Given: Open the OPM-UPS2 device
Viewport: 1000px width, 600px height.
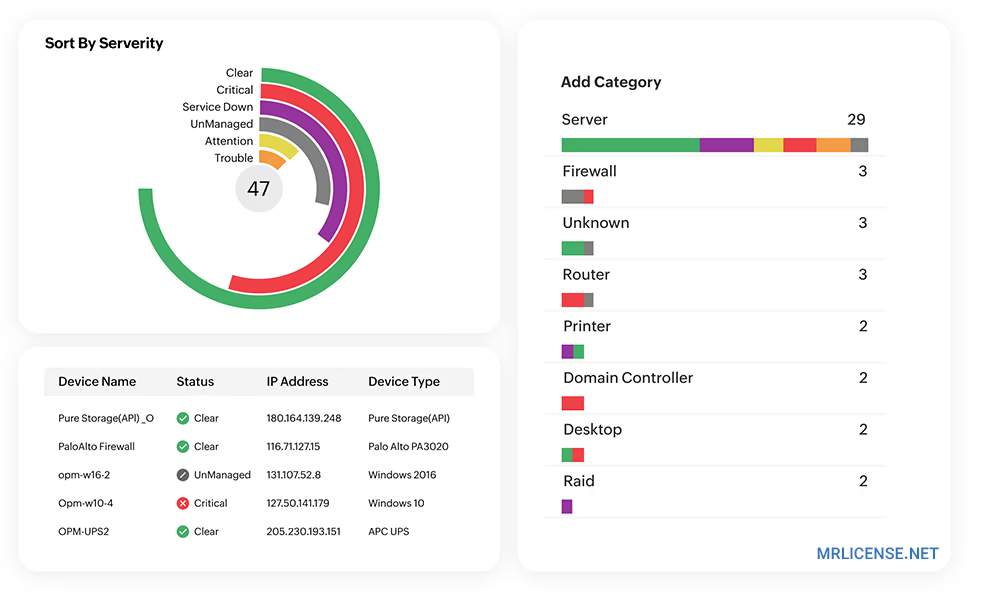Looking at the screenshot, I should pyautogui.click(x=84, y=531).
